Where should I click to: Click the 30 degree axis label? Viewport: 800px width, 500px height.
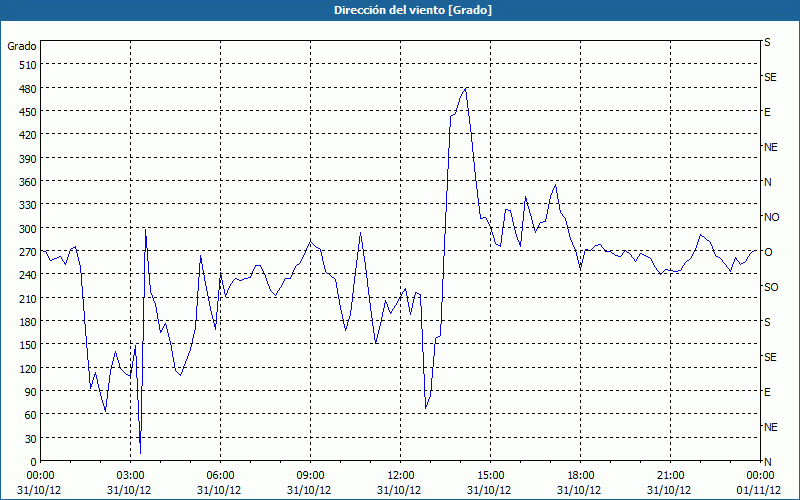[31, 439]
